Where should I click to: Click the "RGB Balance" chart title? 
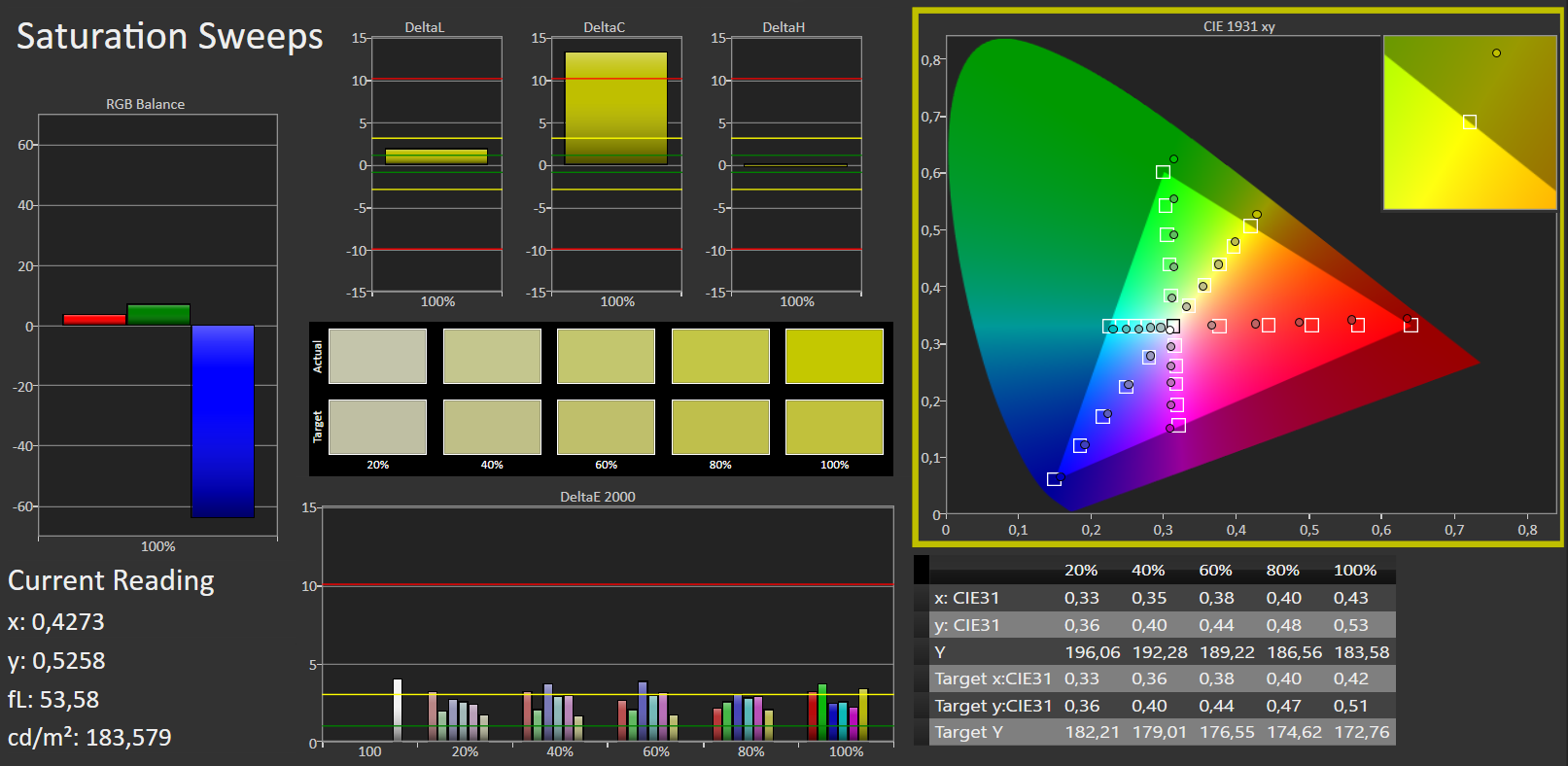(145, 104)
